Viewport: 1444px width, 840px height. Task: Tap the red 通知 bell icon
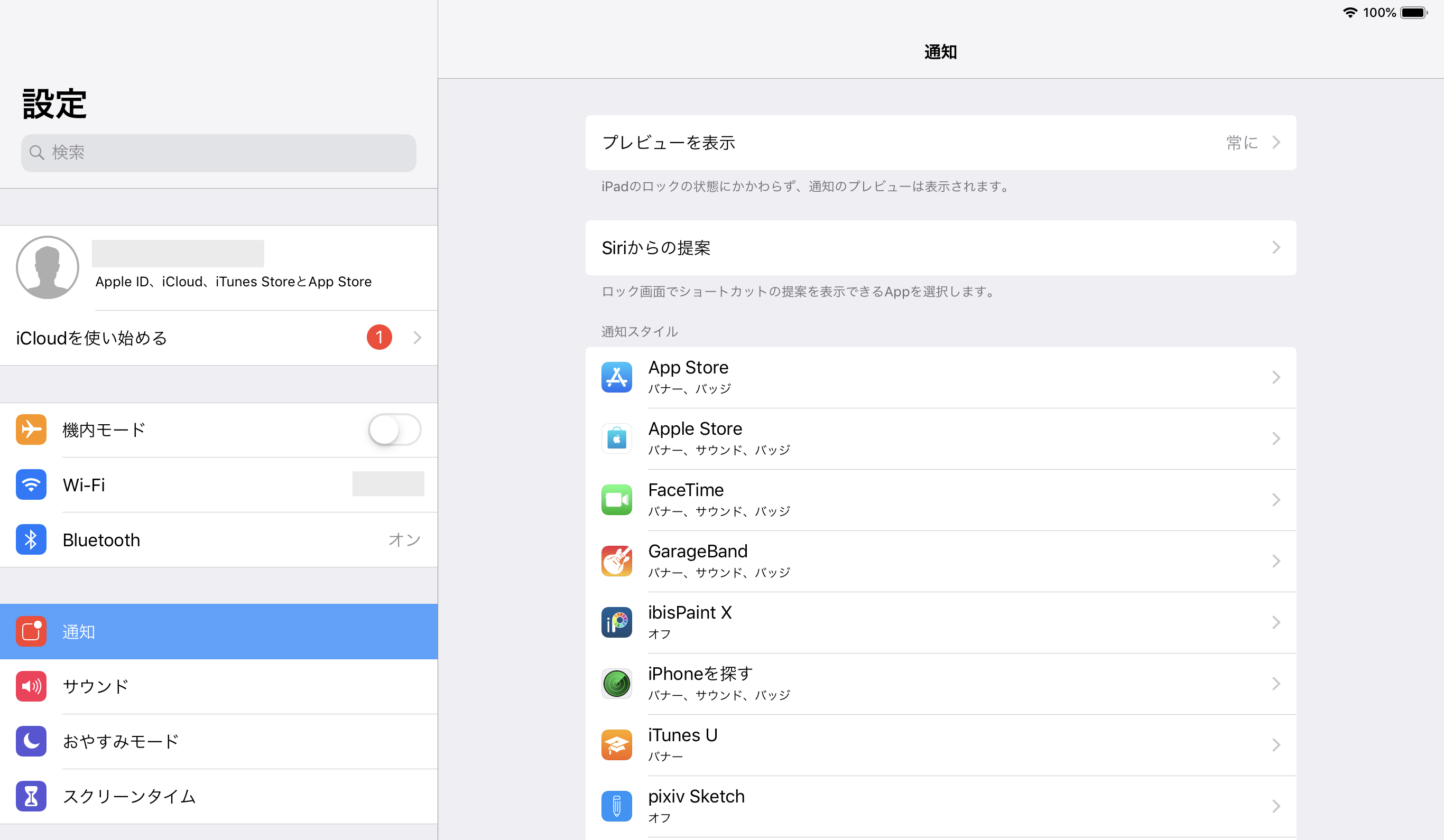31,631
